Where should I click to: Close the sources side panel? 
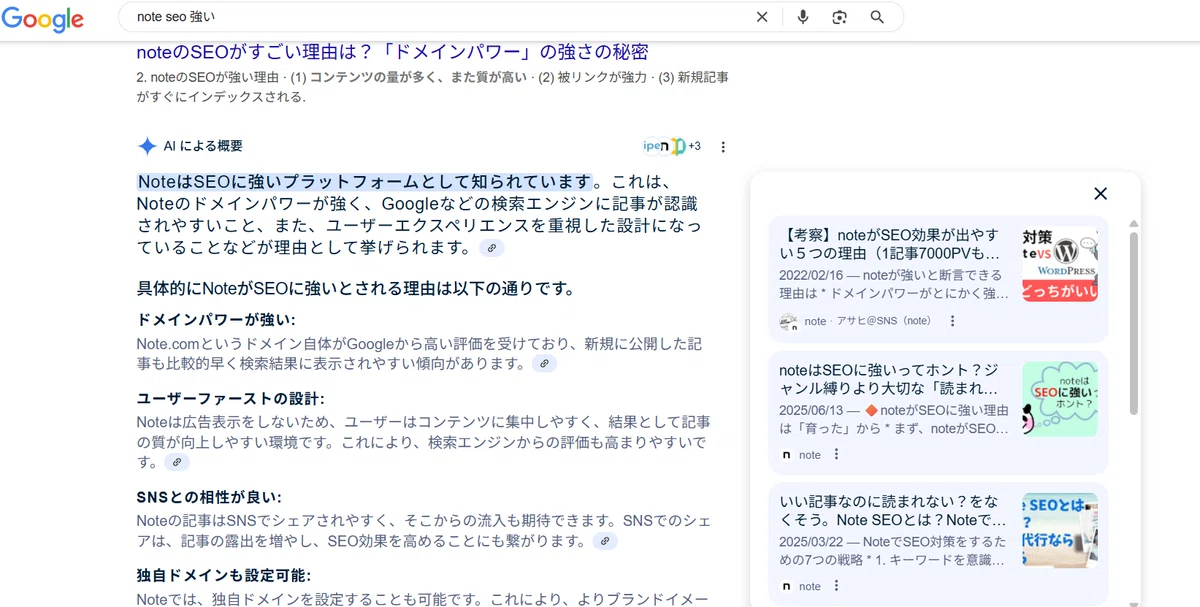(x=1100, y=194)
